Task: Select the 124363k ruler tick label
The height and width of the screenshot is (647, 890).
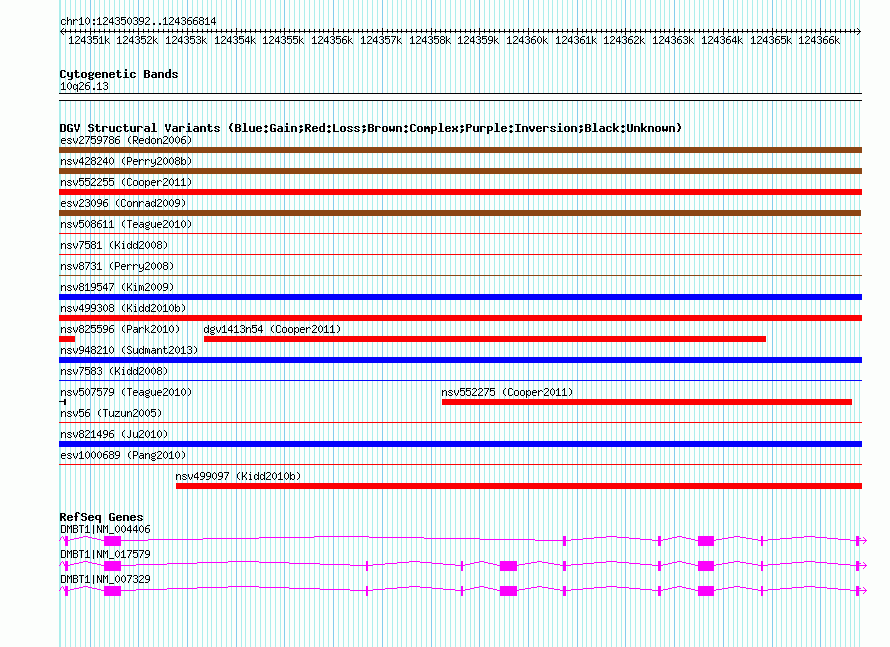Action: [673, 40]
